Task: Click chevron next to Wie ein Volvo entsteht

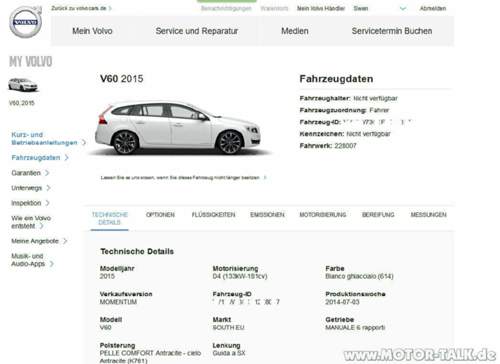Action: (x=41, y=226)
